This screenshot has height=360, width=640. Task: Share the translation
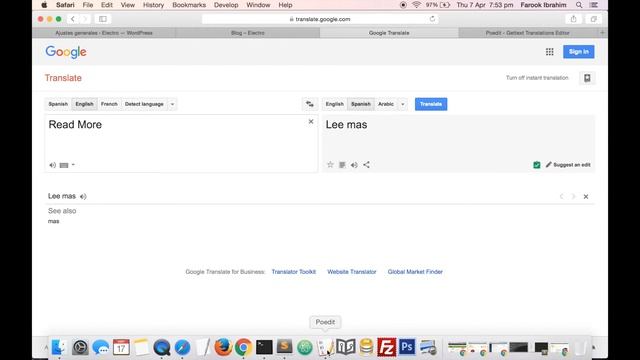367,165
